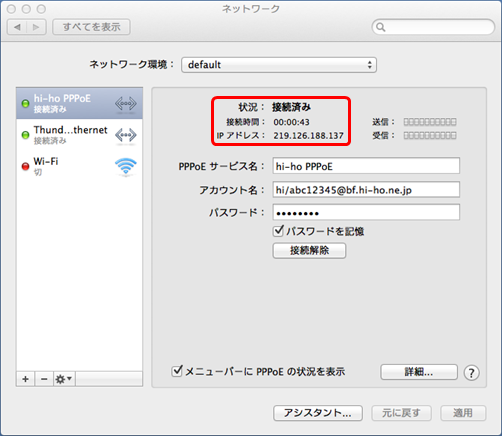This screenshot has width=502, height=436.
Task: Click the plus icon to add service
Action: coord(25,379)
